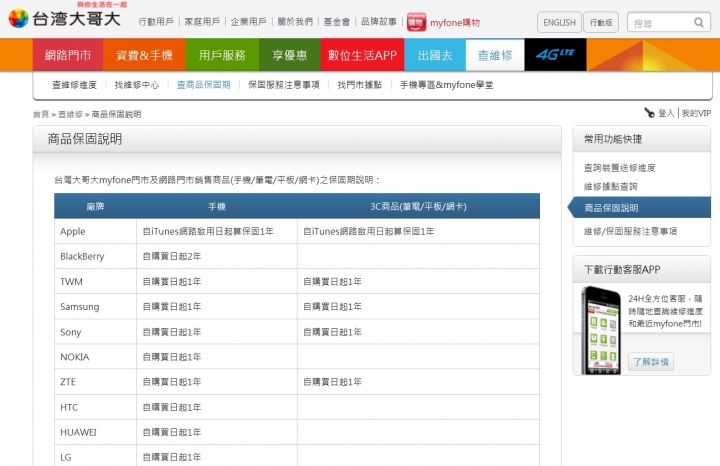Open the 數位生活APP tab
Image resolution: width=720 pixels, height=466 pixels.
362,55
